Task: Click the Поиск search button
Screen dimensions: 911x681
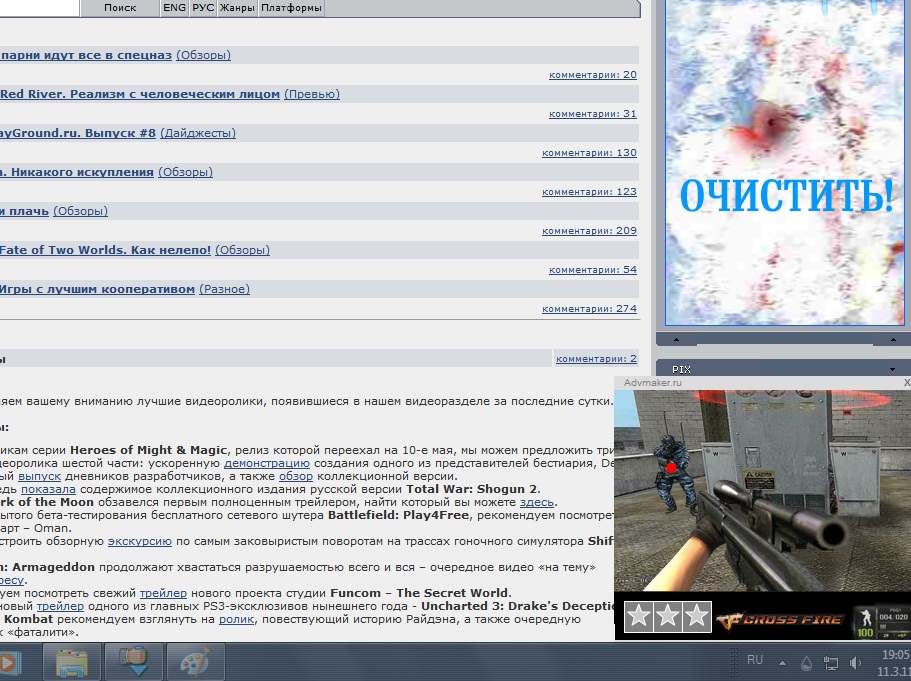Action: 120,8
